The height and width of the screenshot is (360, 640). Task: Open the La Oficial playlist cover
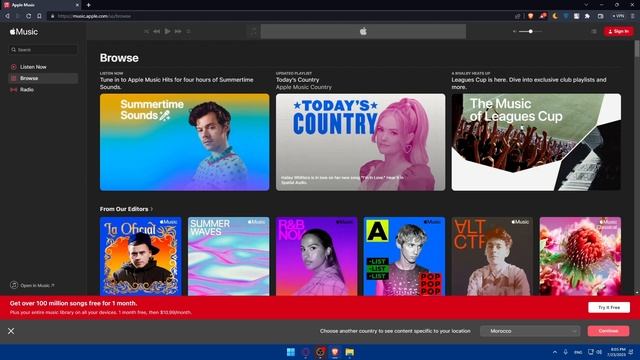click(140, 256)
